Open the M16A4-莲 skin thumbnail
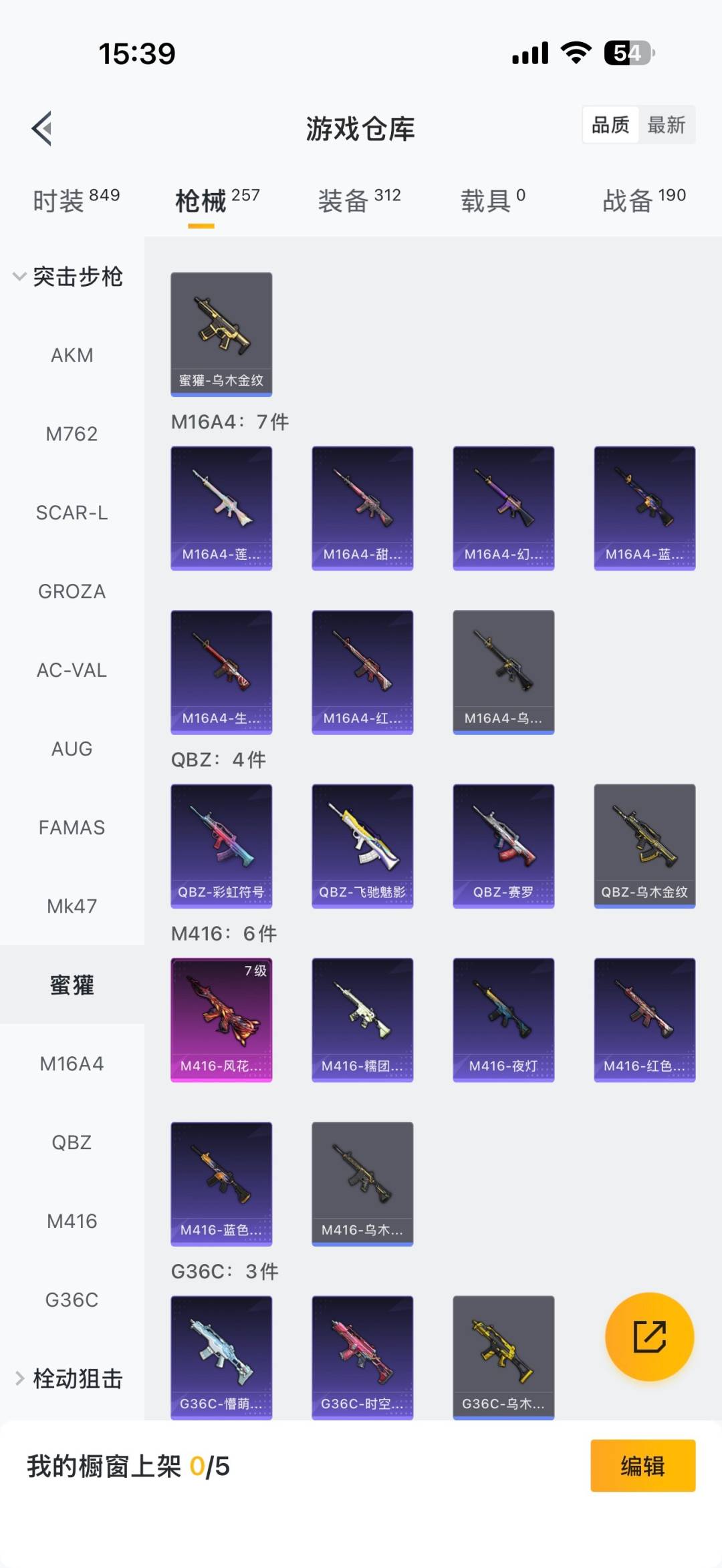 click(x=221, y=508)
